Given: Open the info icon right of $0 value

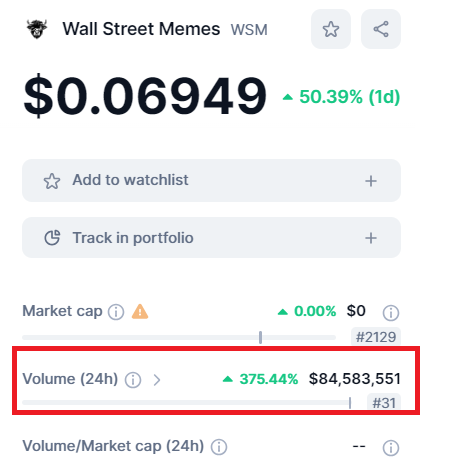Looking at the screenshot, I should (391, 313).
